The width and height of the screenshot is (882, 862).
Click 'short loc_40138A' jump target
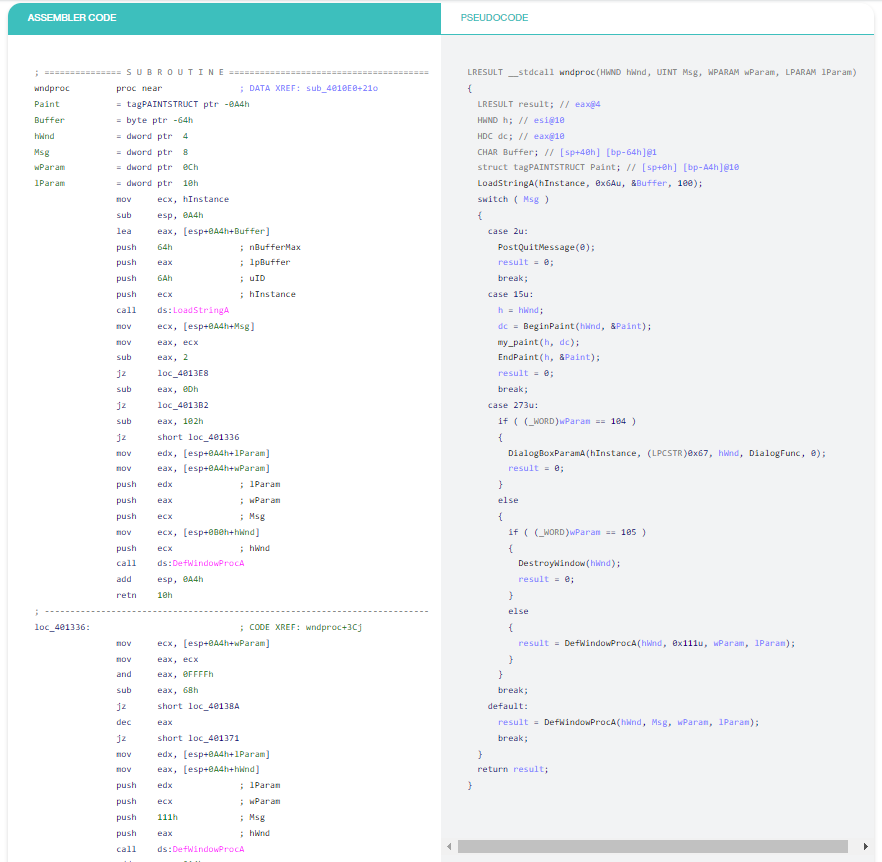pos(198,706)
